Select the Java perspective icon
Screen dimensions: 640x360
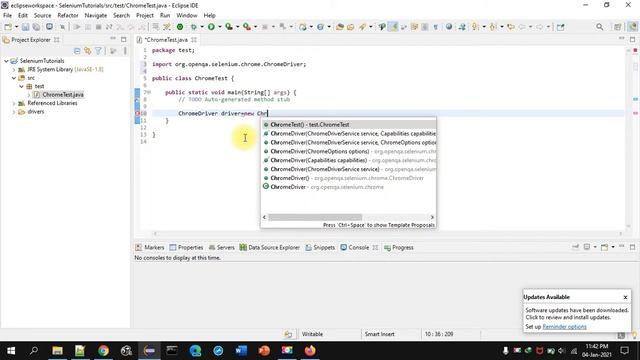[632, 27]
